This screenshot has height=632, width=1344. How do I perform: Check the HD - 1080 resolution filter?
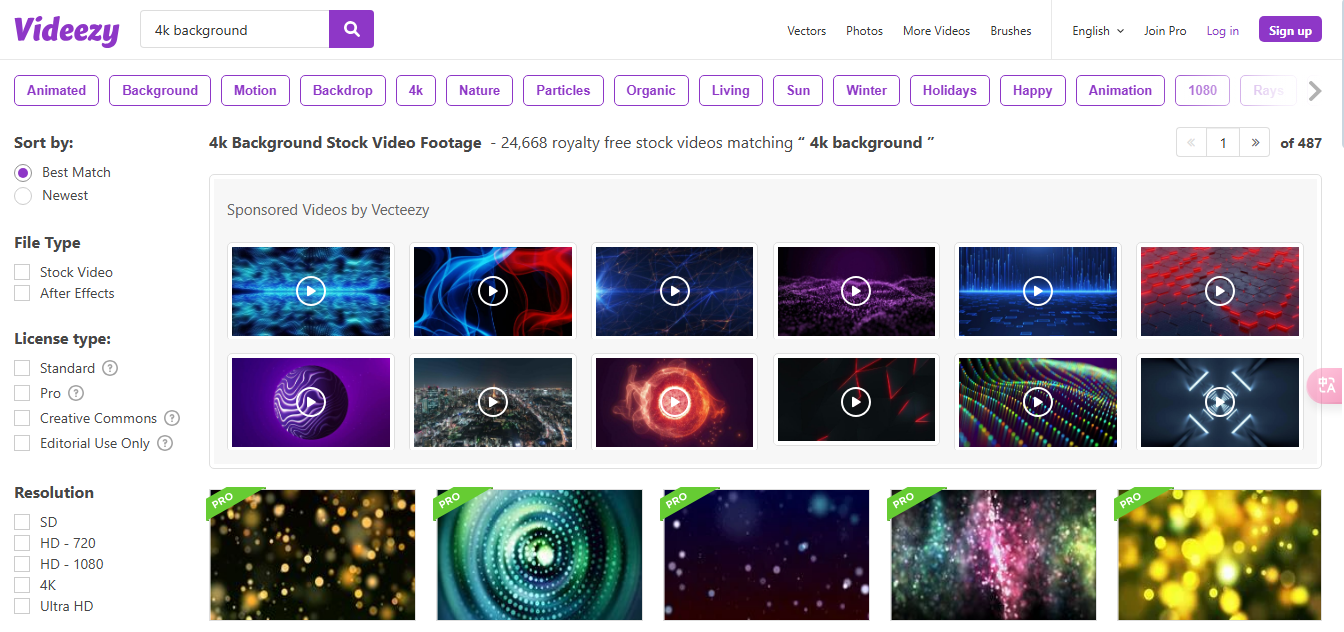pos(22,564)
